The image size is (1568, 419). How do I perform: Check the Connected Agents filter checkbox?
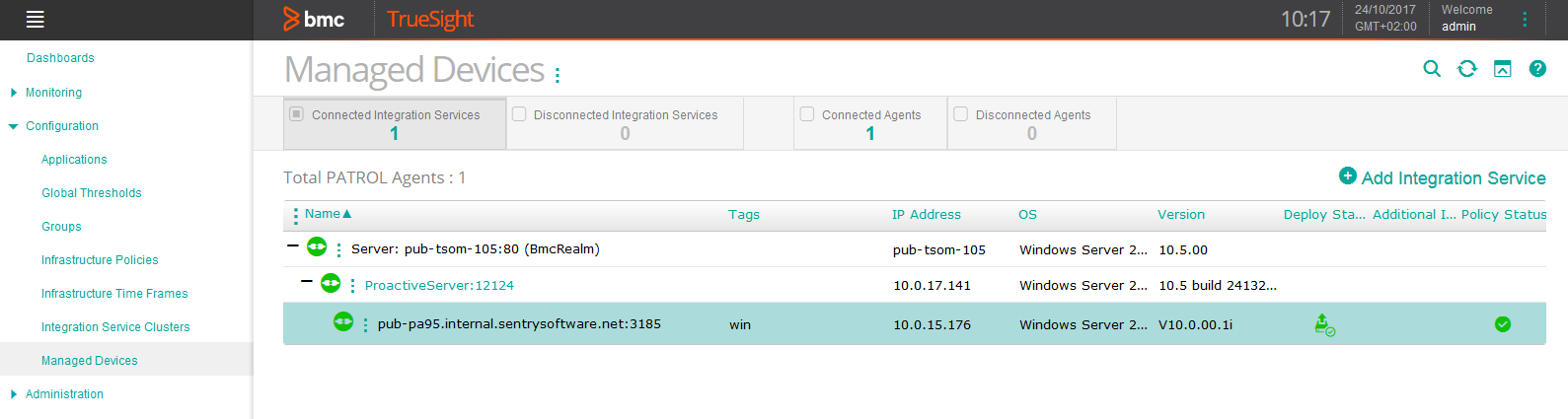pos(807,114)
